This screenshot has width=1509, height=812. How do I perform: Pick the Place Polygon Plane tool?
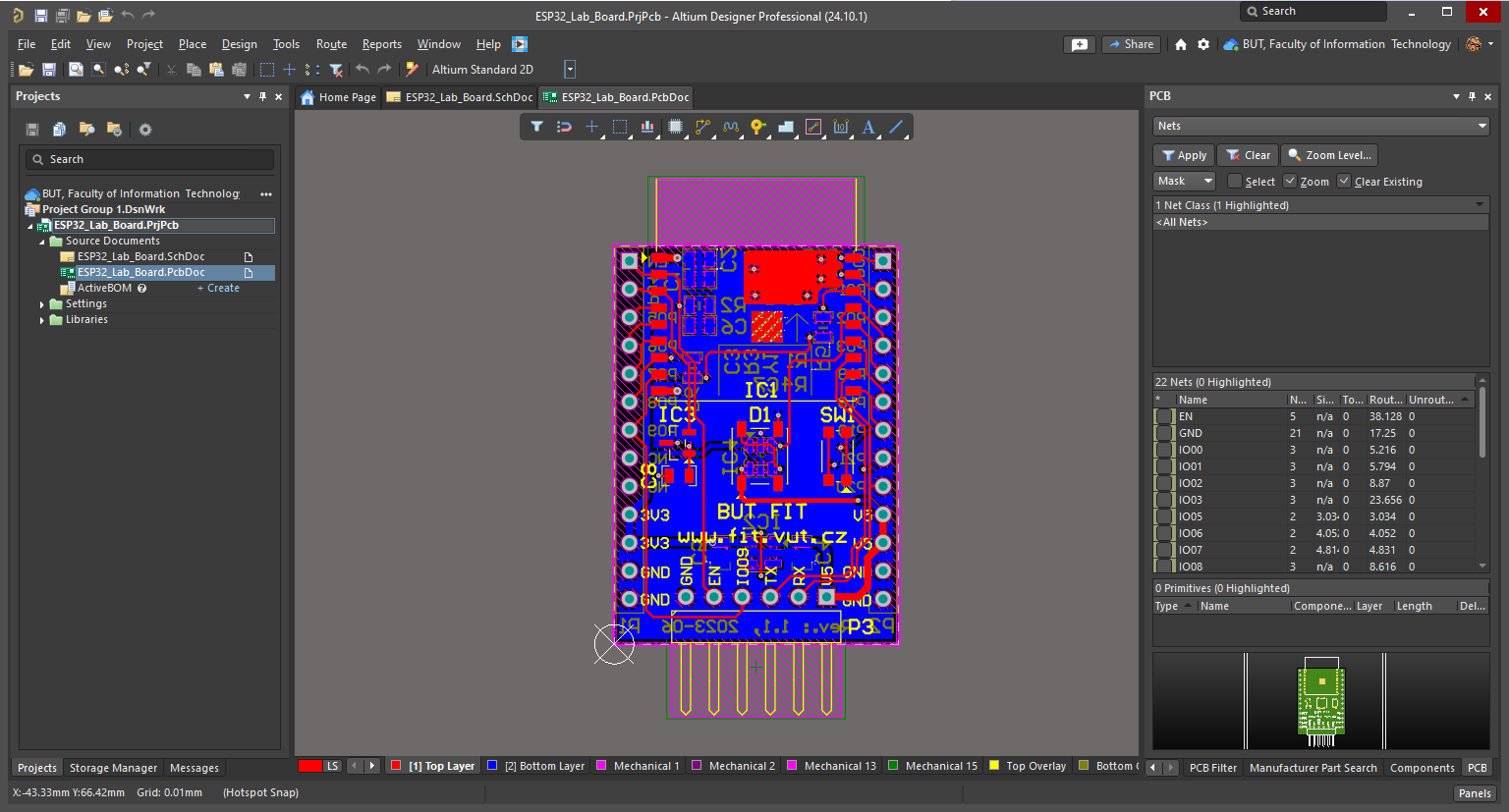785,127
